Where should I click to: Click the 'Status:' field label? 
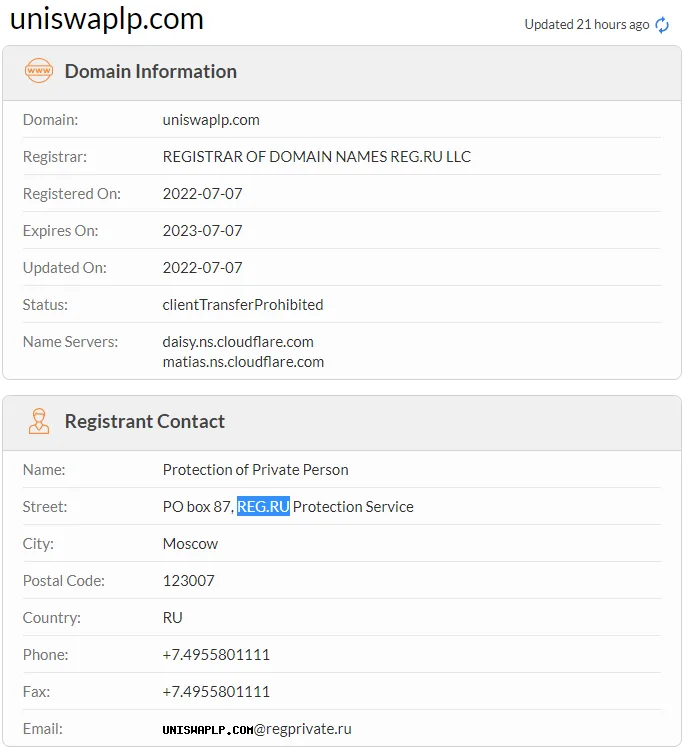(45, 305)
